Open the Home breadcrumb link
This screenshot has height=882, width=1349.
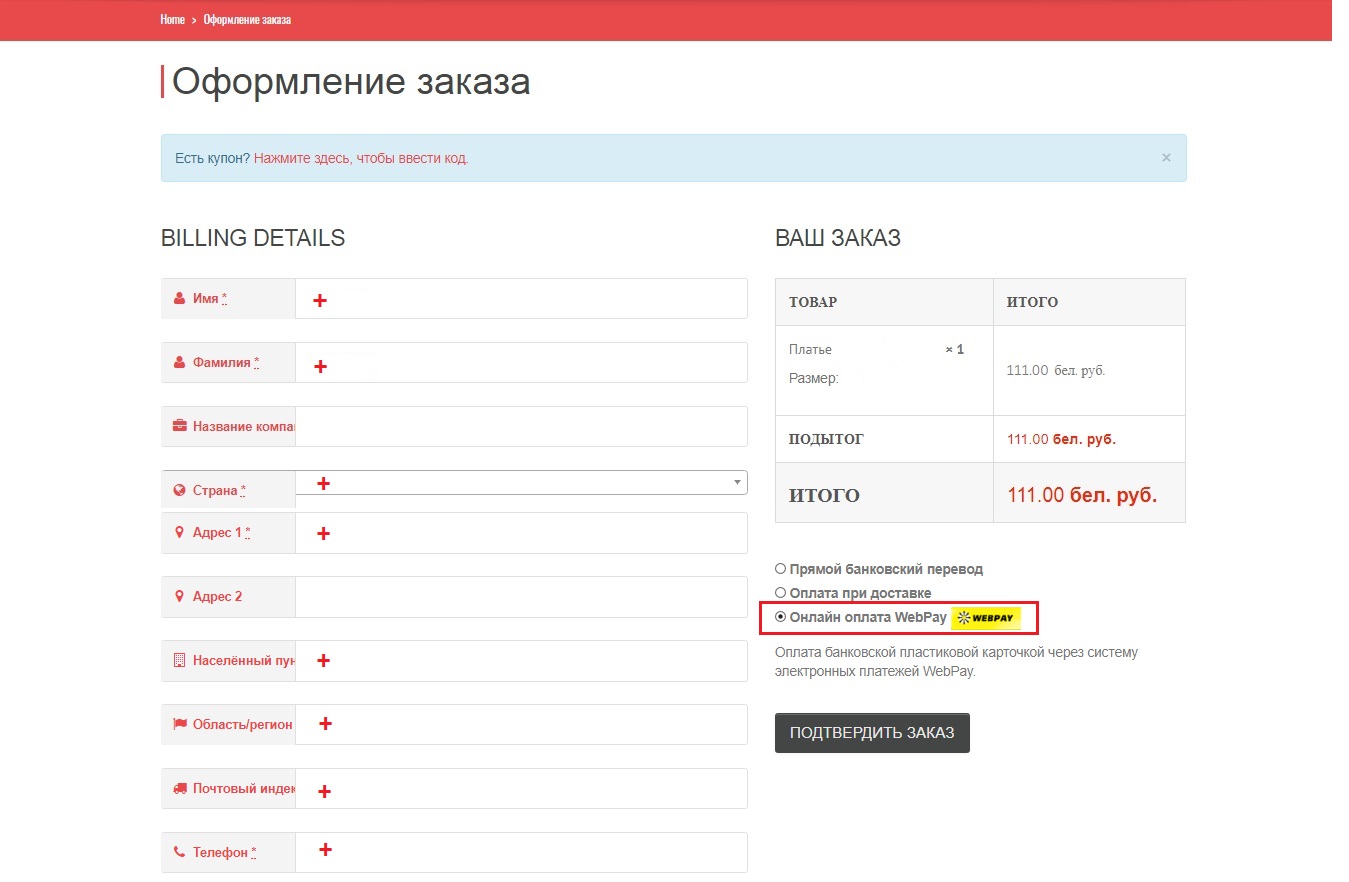pos(171,18)
